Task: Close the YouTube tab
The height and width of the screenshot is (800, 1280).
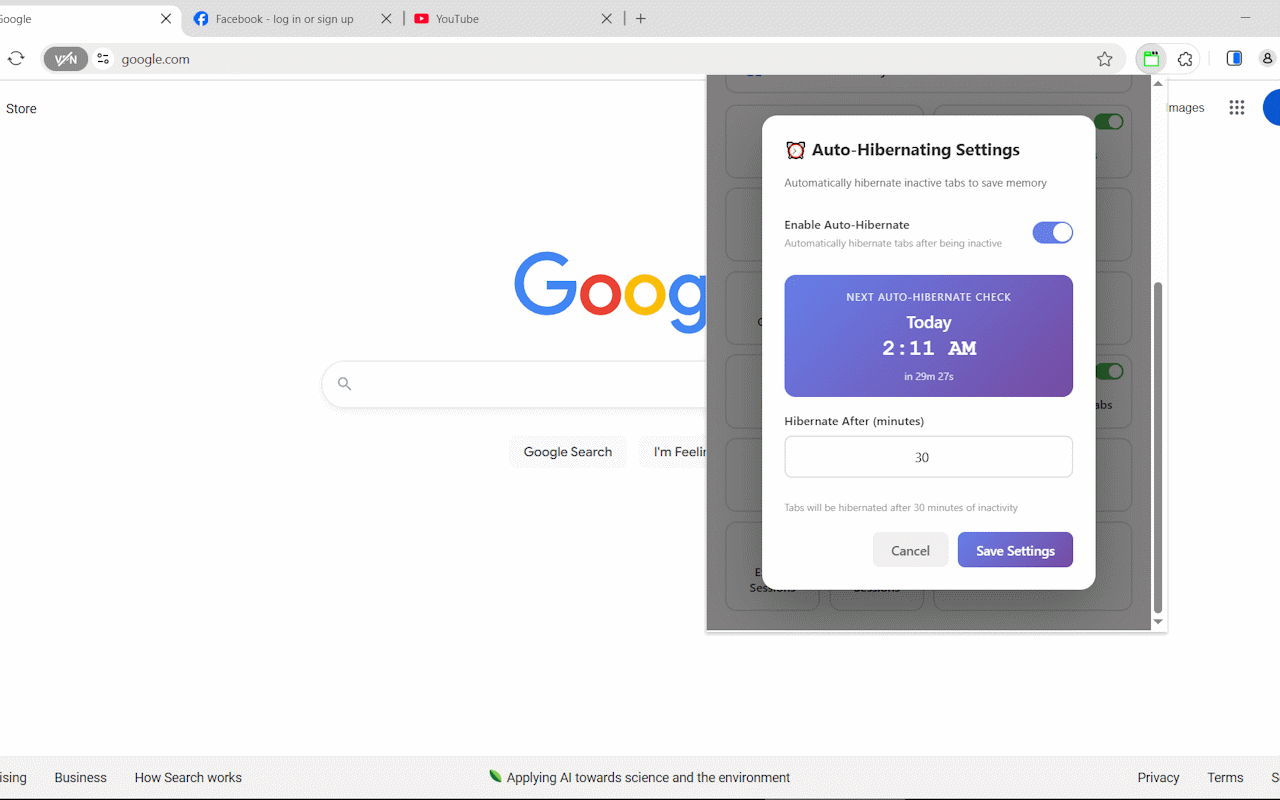Action: 607,19
